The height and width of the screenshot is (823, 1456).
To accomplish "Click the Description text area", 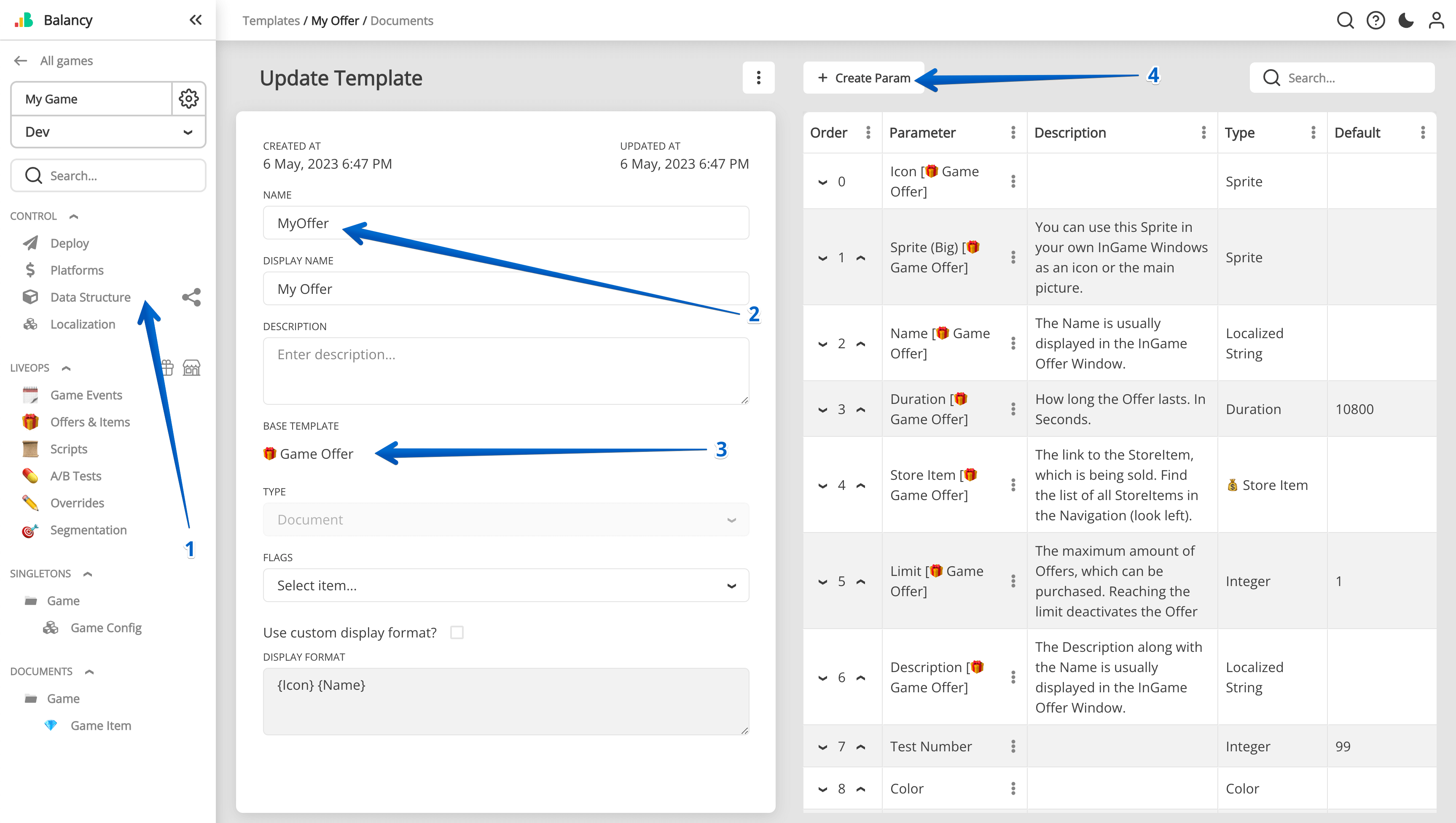I will [505, 371].
